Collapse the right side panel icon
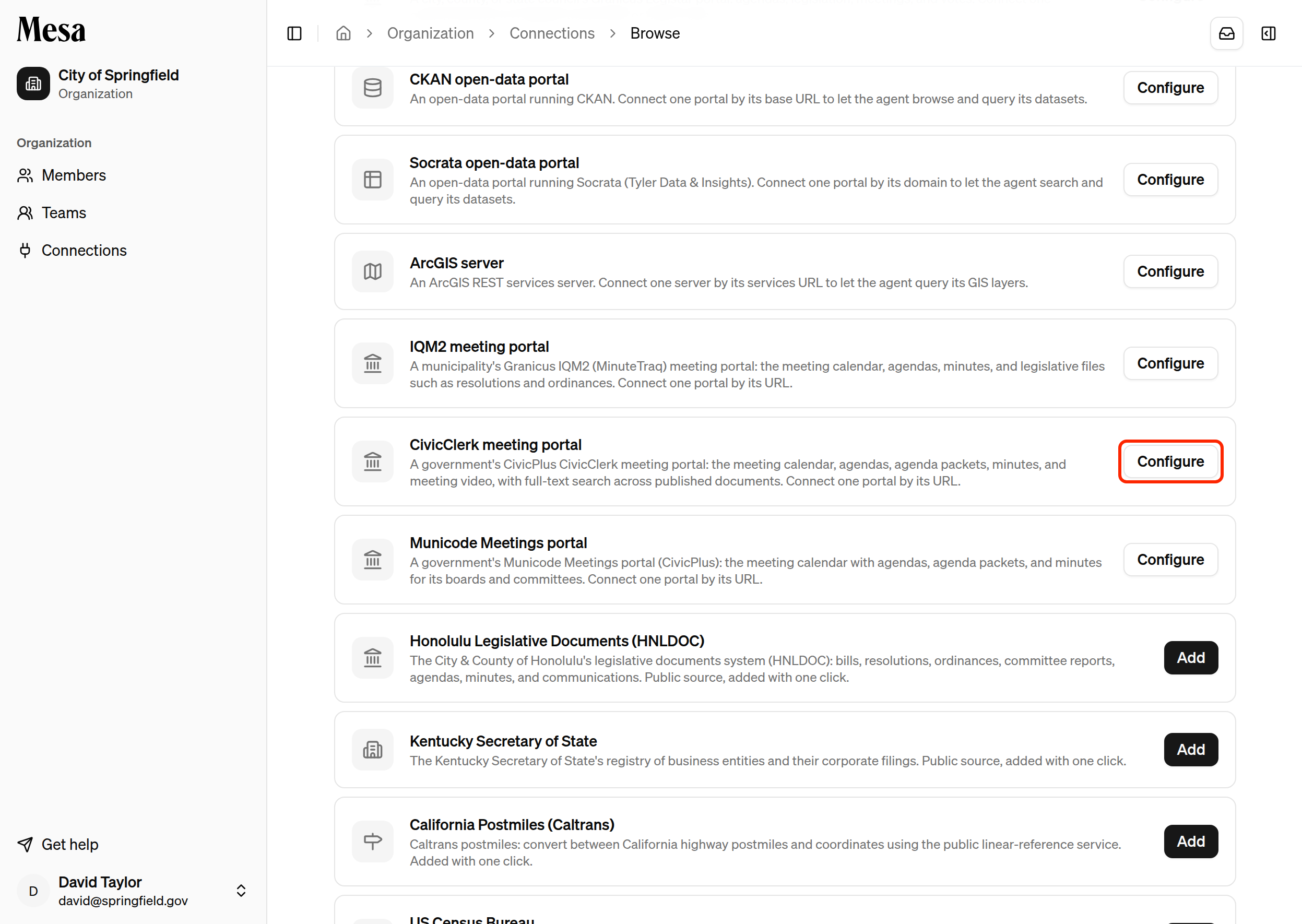This screenshot has width=1302, height=924. (1269, 33)
